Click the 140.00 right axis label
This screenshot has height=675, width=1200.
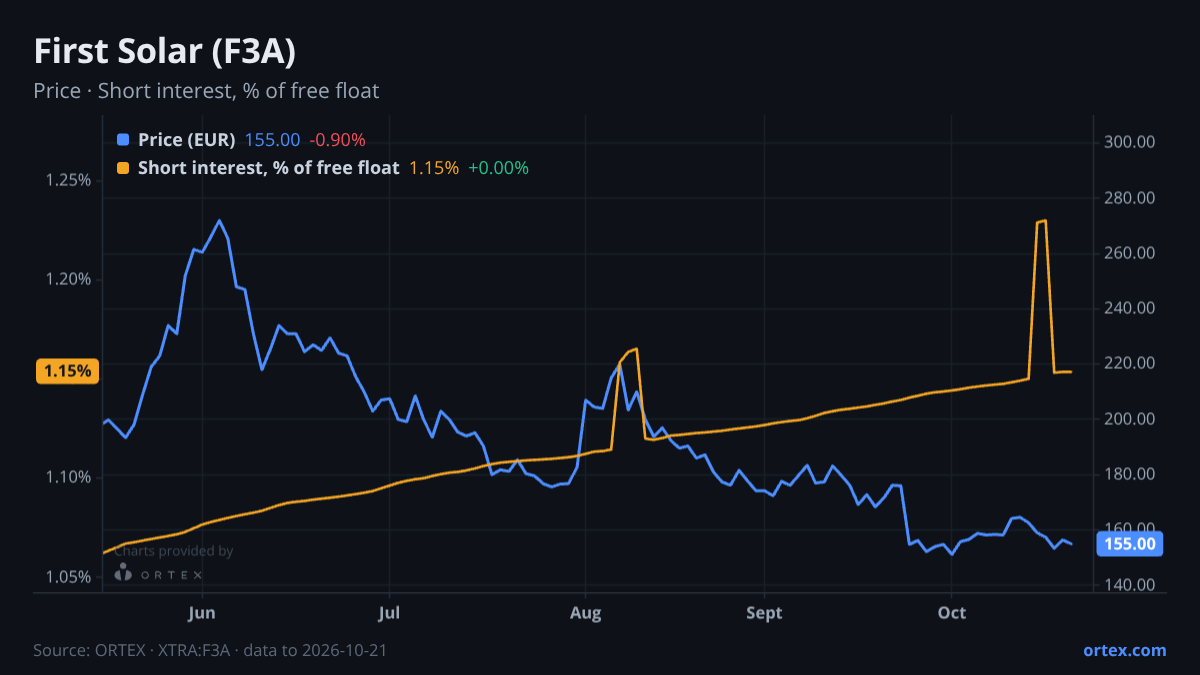(x=1130, y=585)
